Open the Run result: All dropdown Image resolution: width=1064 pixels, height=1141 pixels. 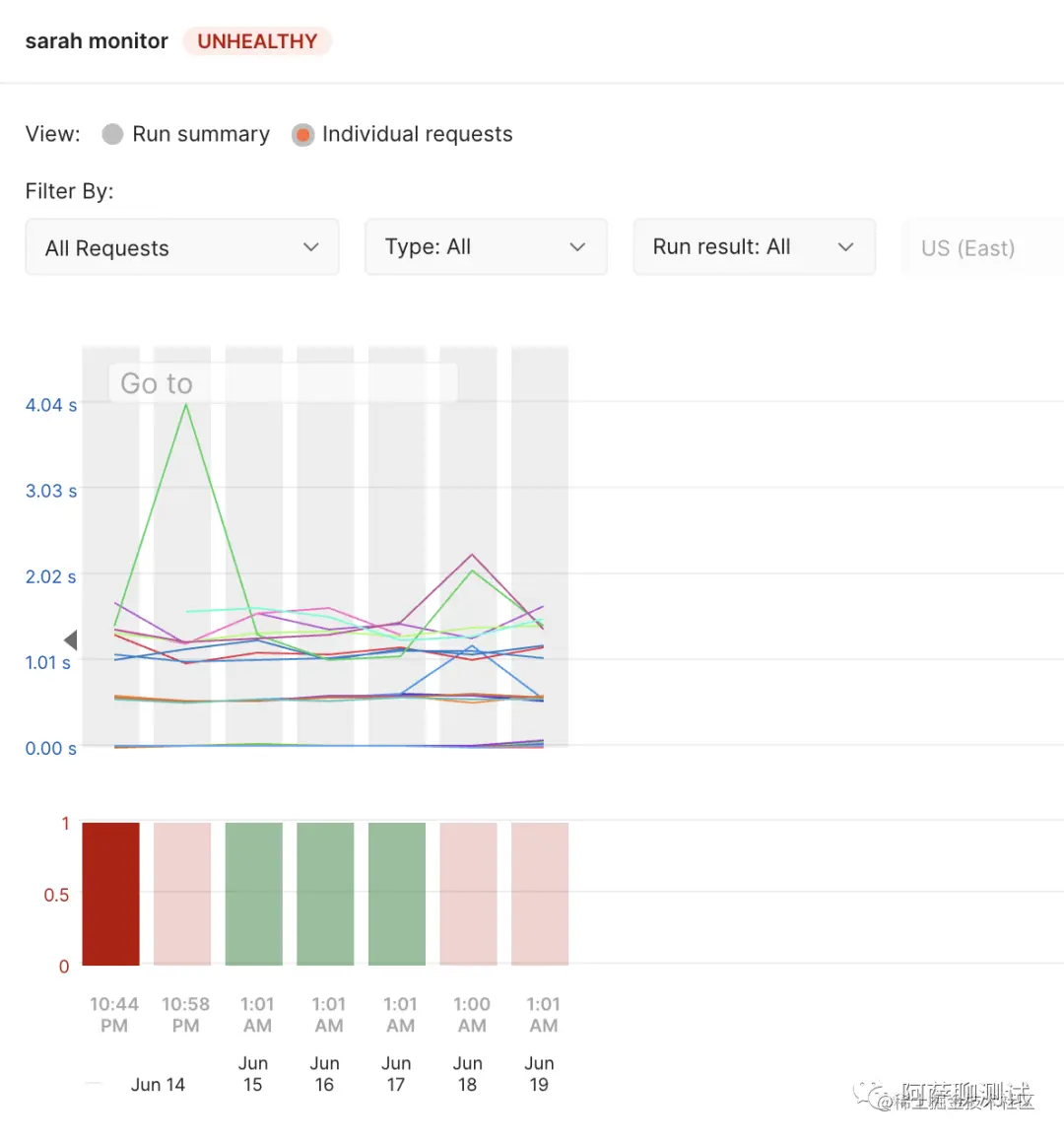[754, 247]
